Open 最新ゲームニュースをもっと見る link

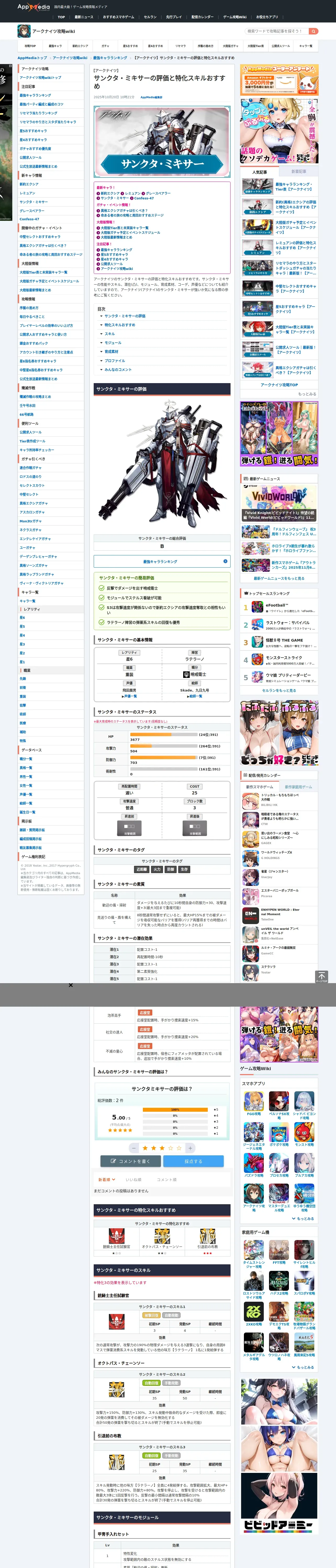click(x=279, y=578)
